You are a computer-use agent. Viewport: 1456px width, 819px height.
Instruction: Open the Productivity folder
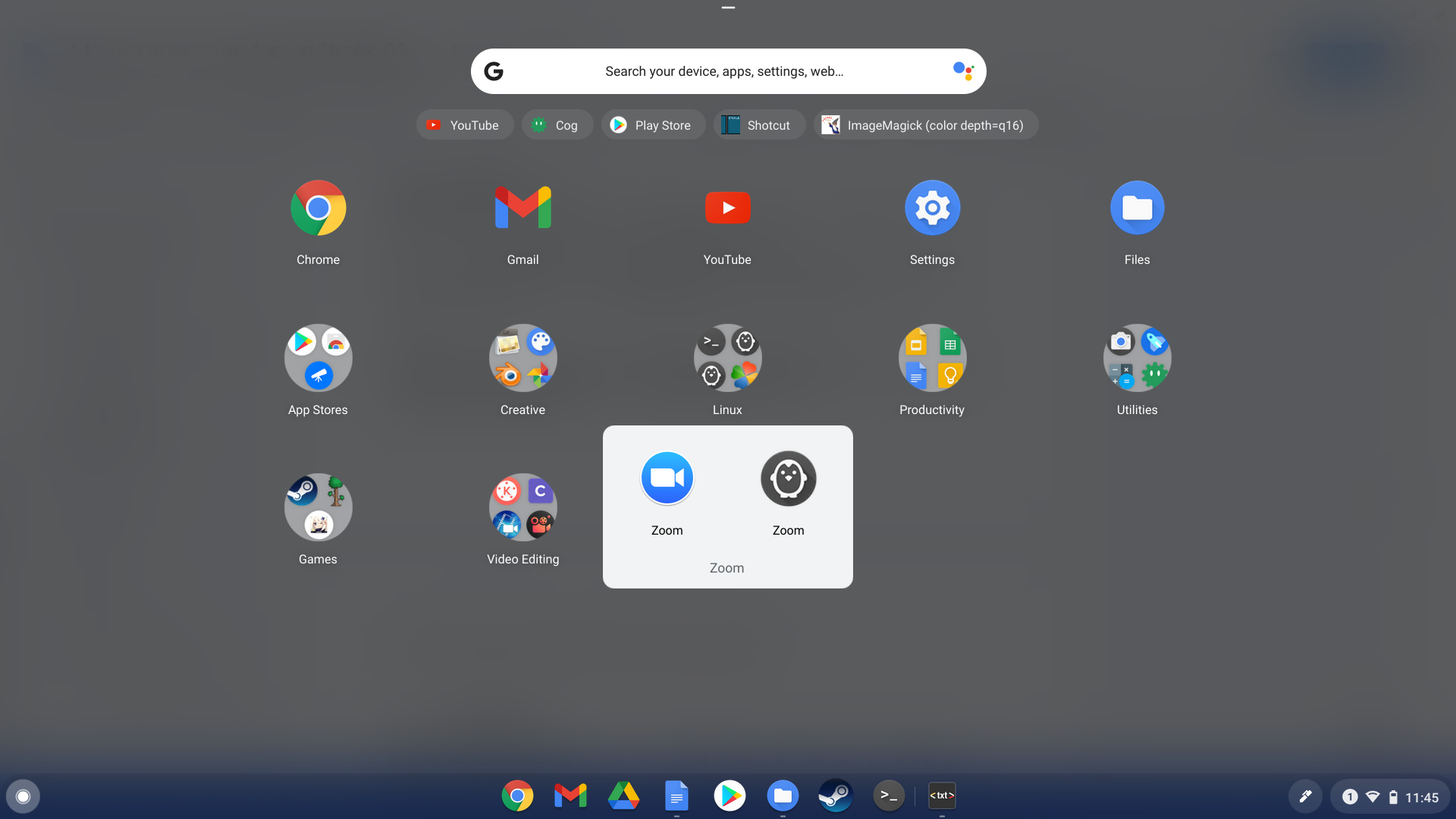[933, 358]
